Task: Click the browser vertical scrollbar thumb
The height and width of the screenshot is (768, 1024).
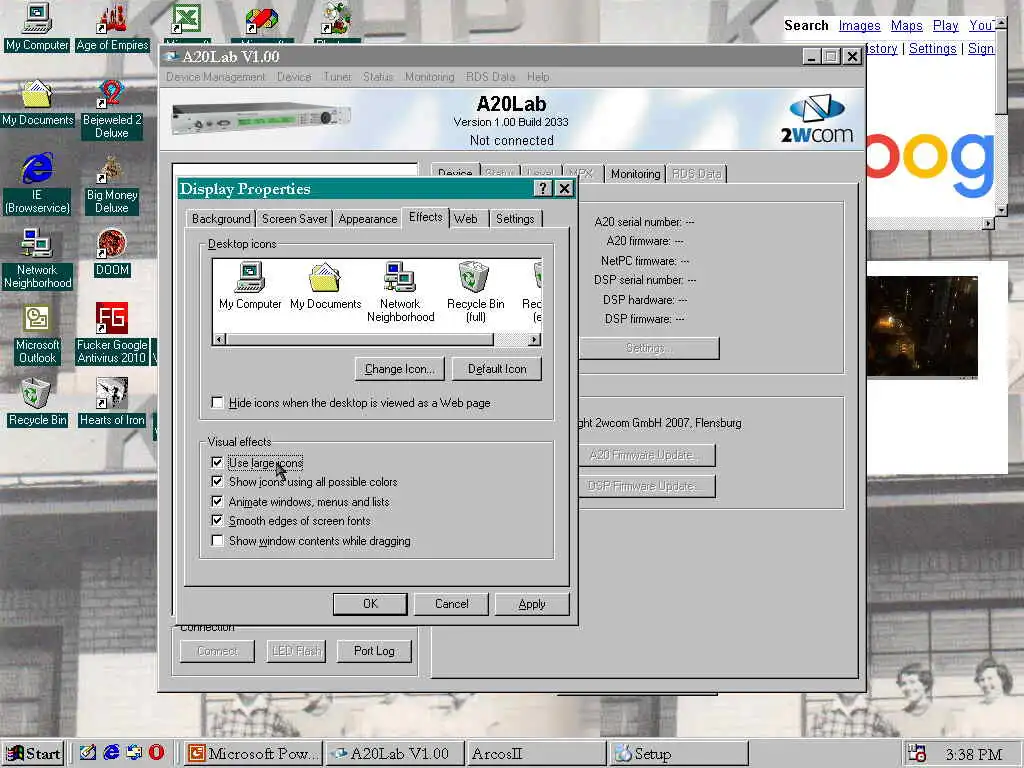Action: pyautogui.click(x=1001, y=71)
